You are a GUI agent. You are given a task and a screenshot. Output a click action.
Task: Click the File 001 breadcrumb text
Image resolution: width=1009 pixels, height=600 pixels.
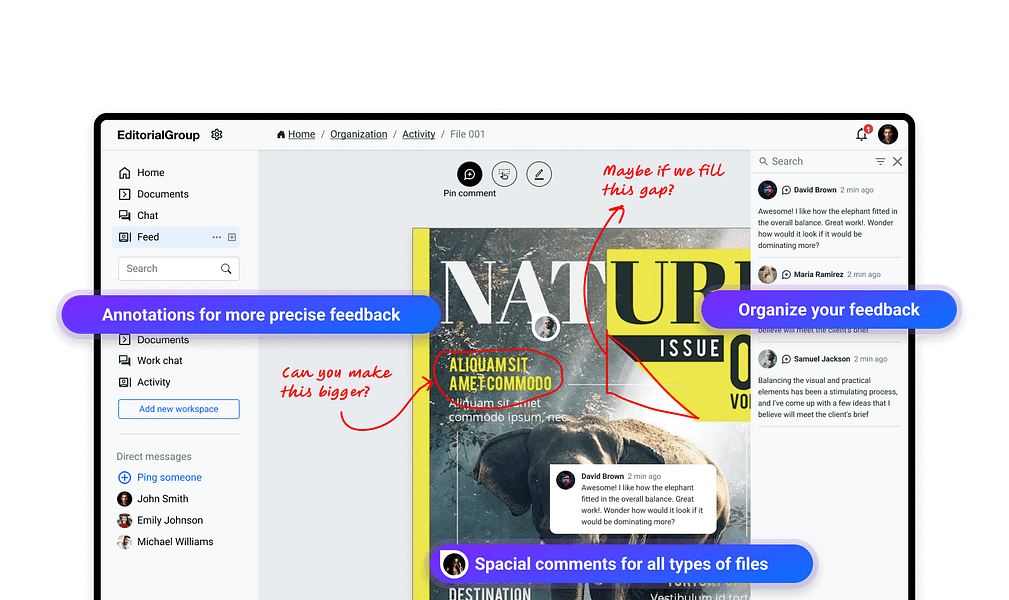tap(467, 134)
